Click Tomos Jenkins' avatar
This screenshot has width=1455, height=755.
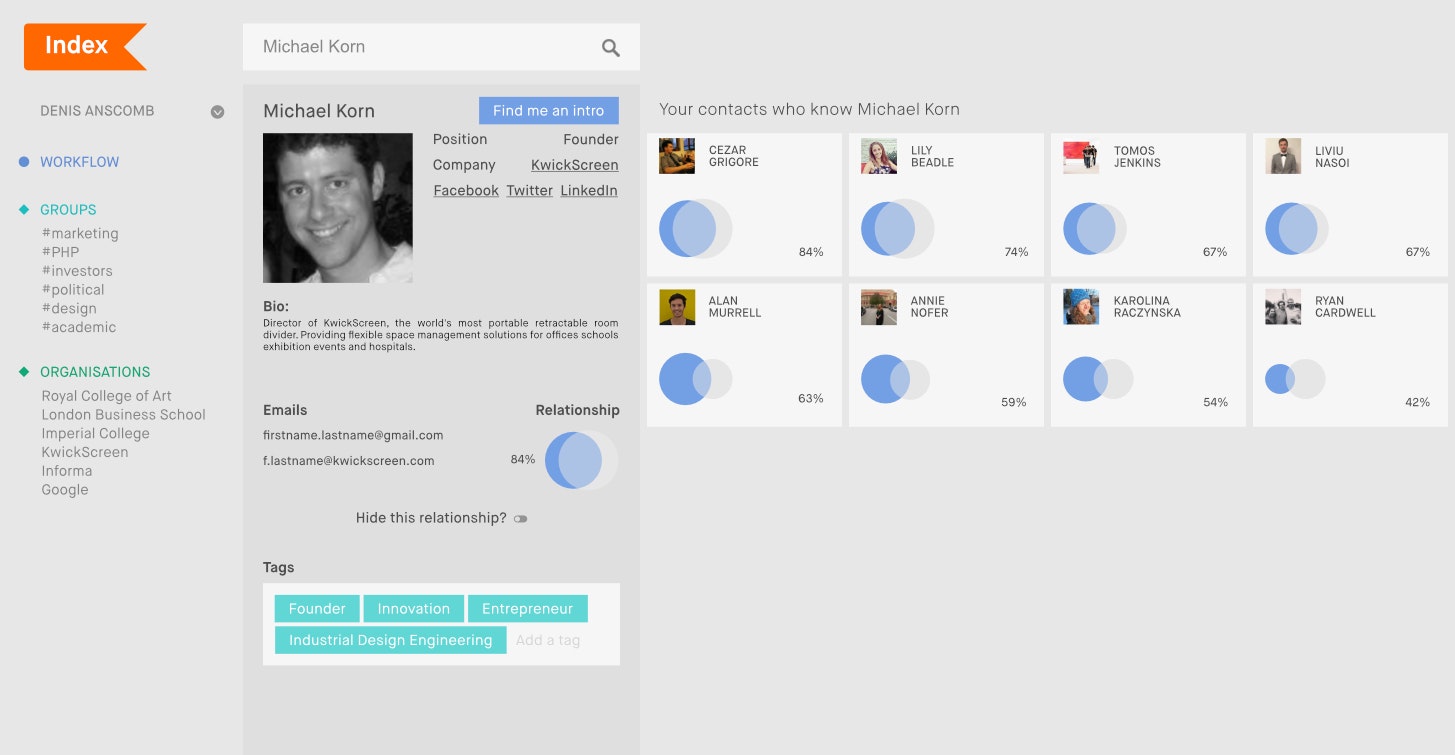(x=1081, y=156)
